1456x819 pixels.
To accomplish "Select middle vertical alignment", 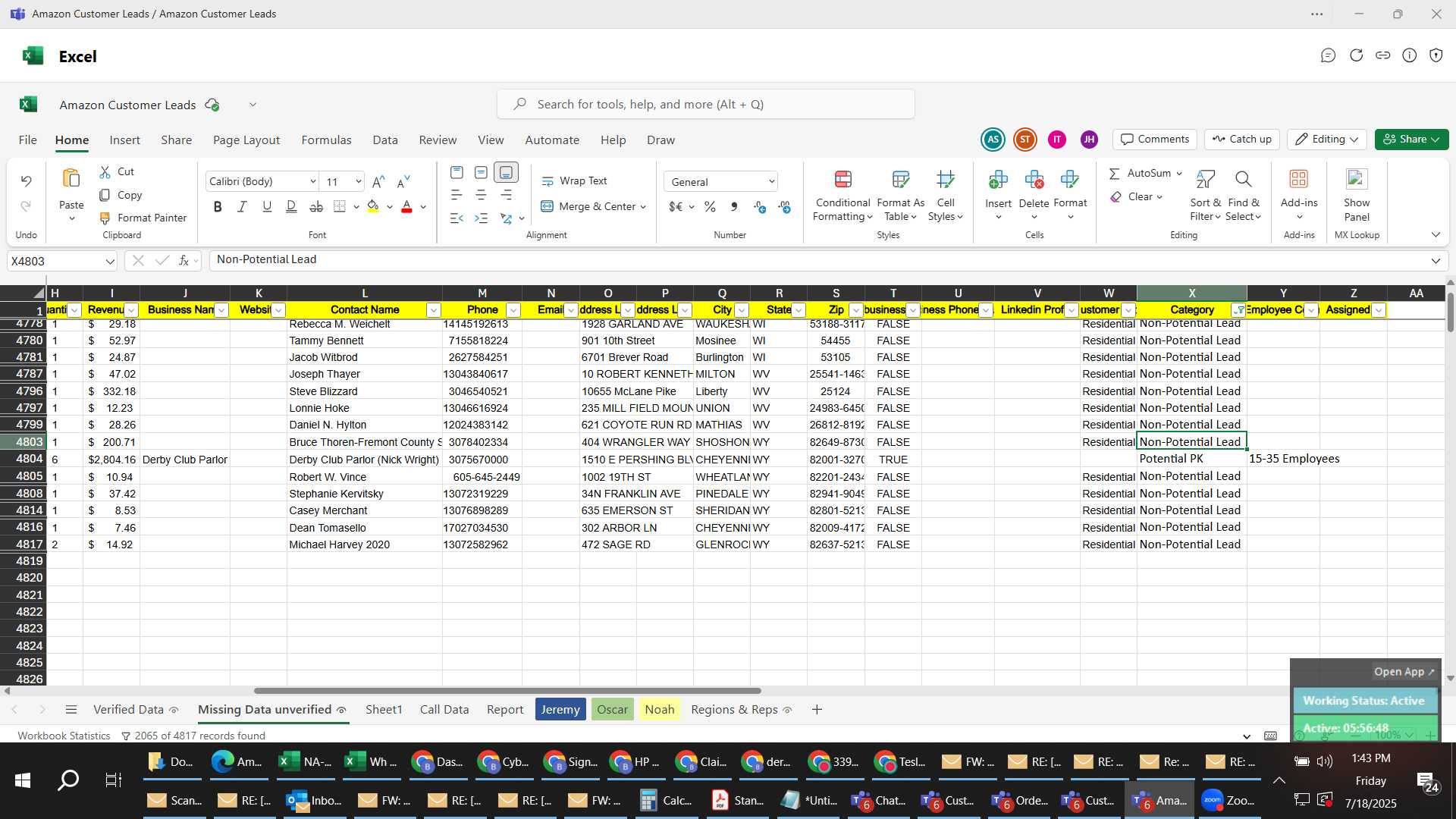I will pyautogui.click(x=481, y=173).
